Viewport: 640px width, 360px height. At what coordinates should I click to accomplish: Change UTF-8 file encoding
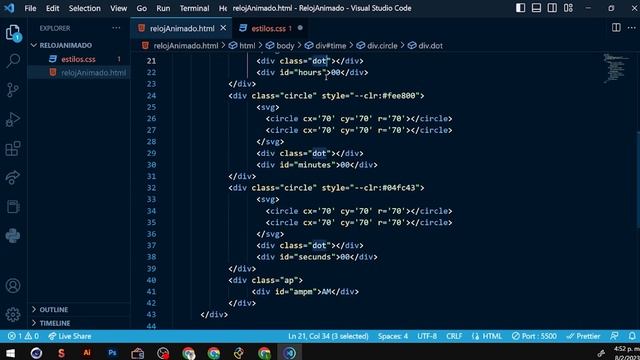point(427,336)
